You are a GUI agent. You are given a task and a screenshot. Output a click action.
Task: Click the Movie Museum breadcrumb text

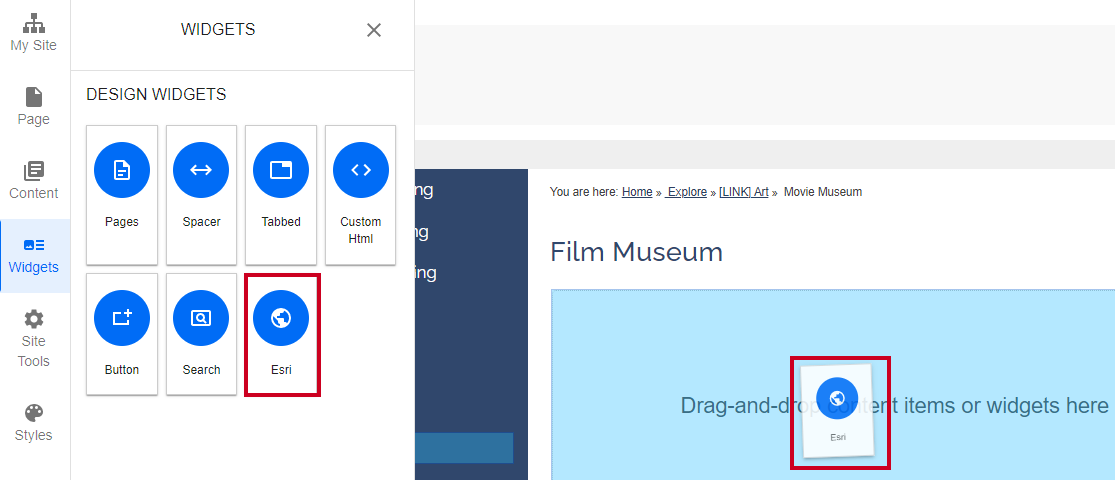pyautogui.click(x=823, y=192)
